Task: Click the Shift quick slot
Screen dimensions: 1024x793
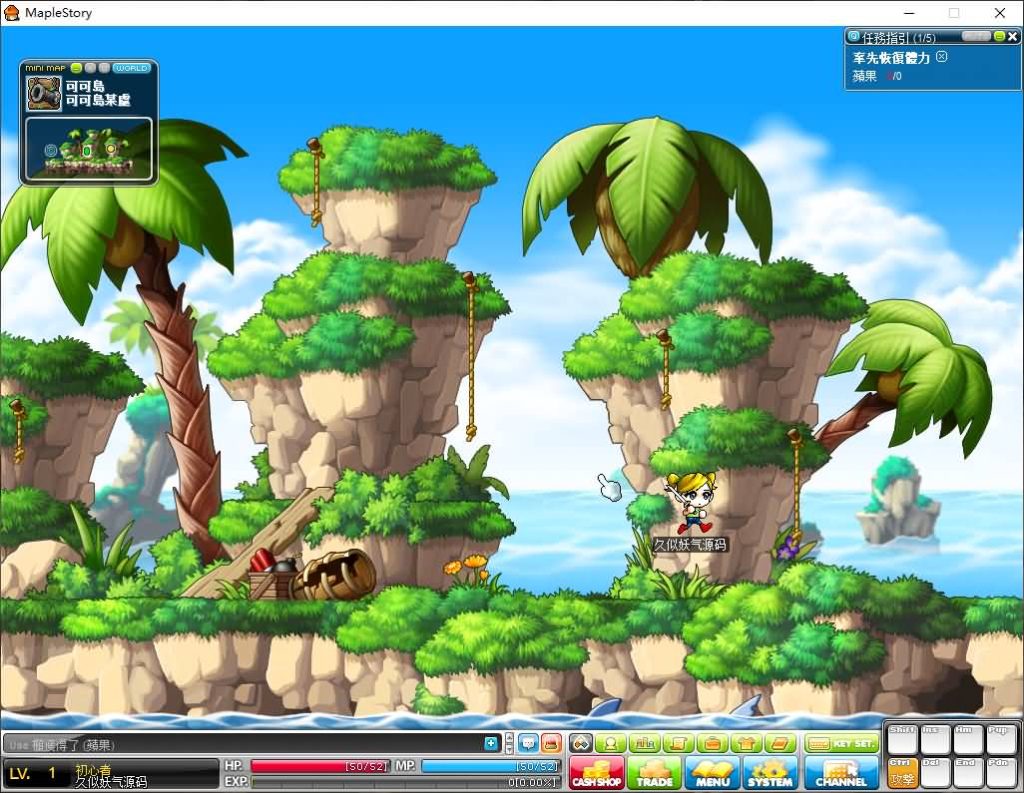Action: (902, 739)
